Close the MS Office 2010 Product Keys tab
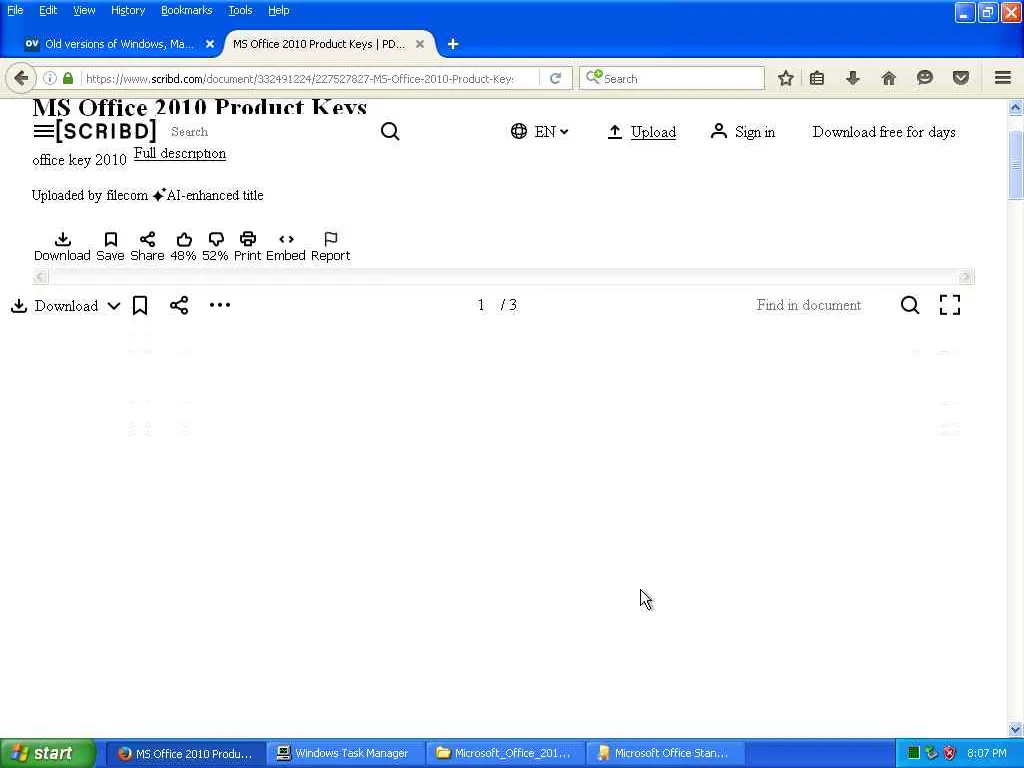The height and width of the screenshot is (768, 1024). [420, 44]
